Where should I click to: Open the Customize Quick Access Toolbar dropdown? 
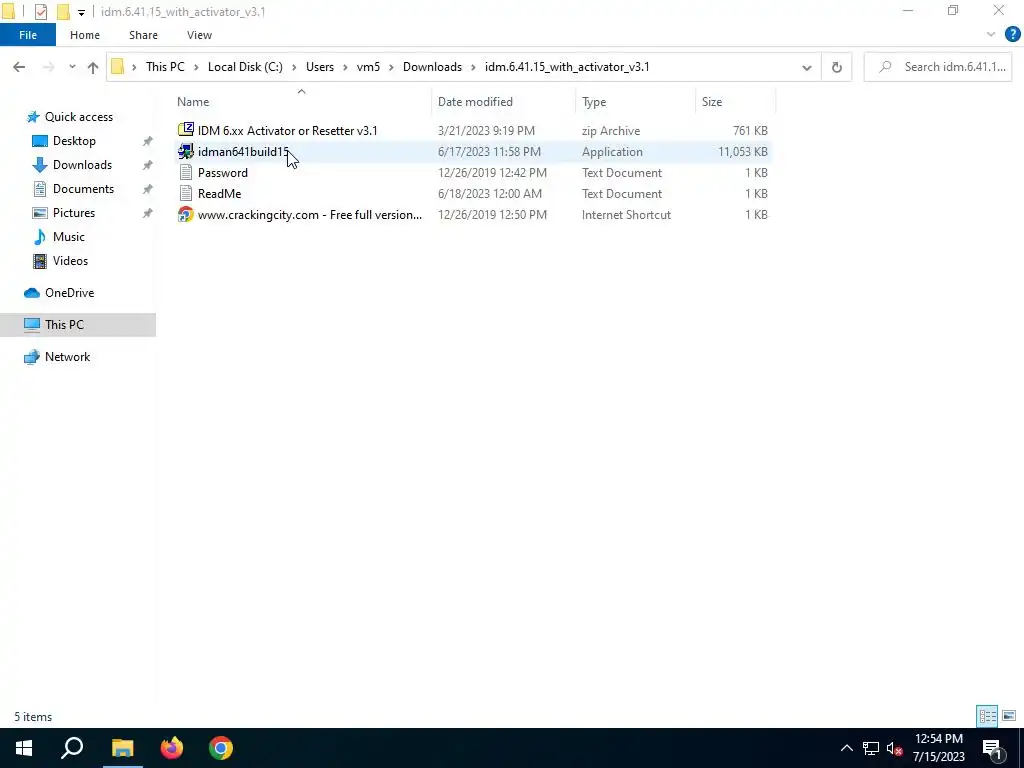[x=81, y=12]
